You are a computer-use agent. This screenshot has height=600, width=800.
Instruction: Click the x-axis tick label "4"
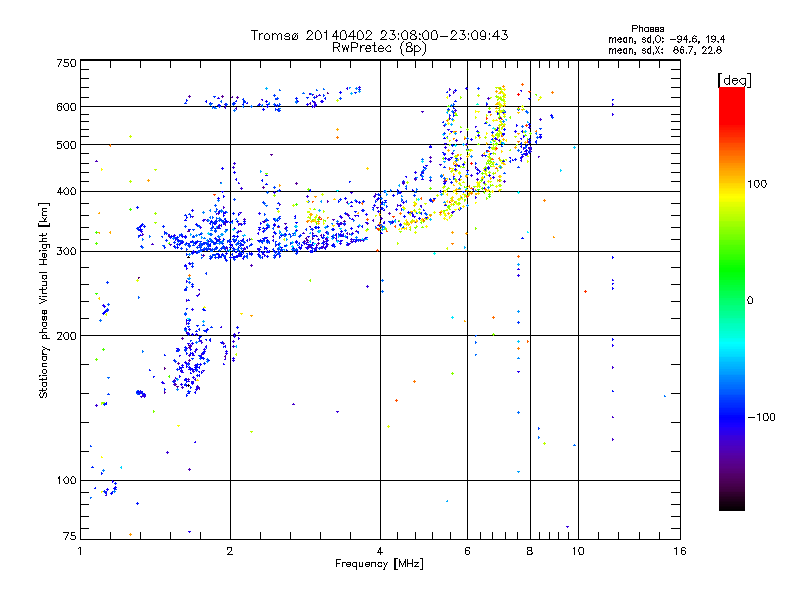[380, 551]
